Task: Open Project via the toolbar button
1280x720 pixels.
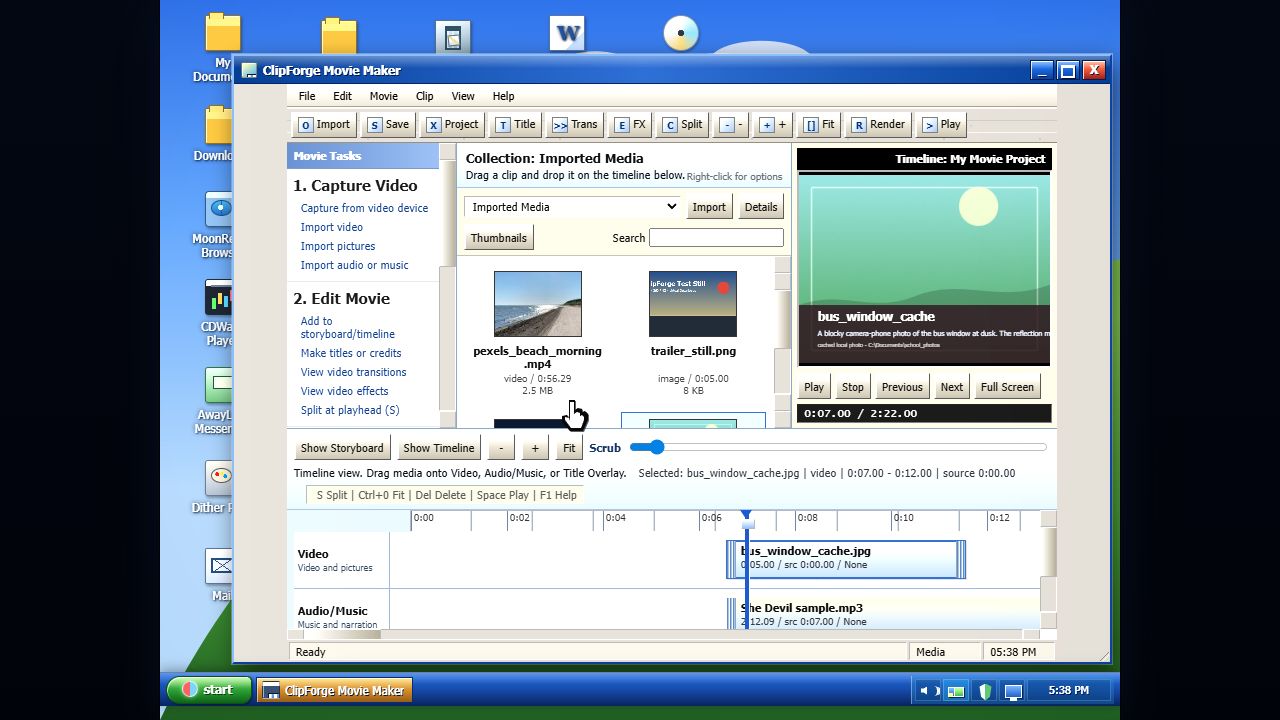Action: coord(452,125)
